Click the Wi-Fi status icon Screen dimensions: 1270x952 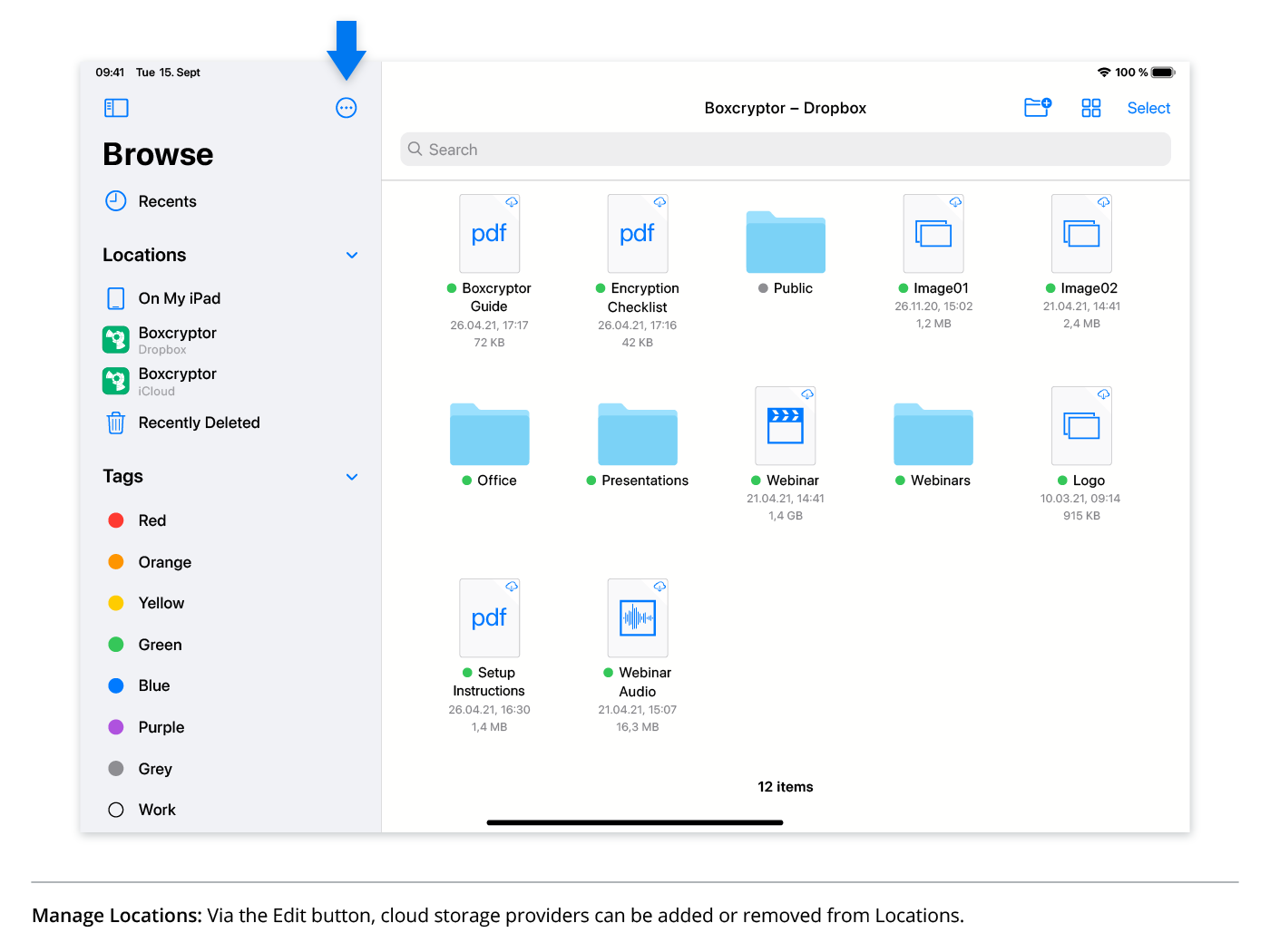pos(1104,73)
